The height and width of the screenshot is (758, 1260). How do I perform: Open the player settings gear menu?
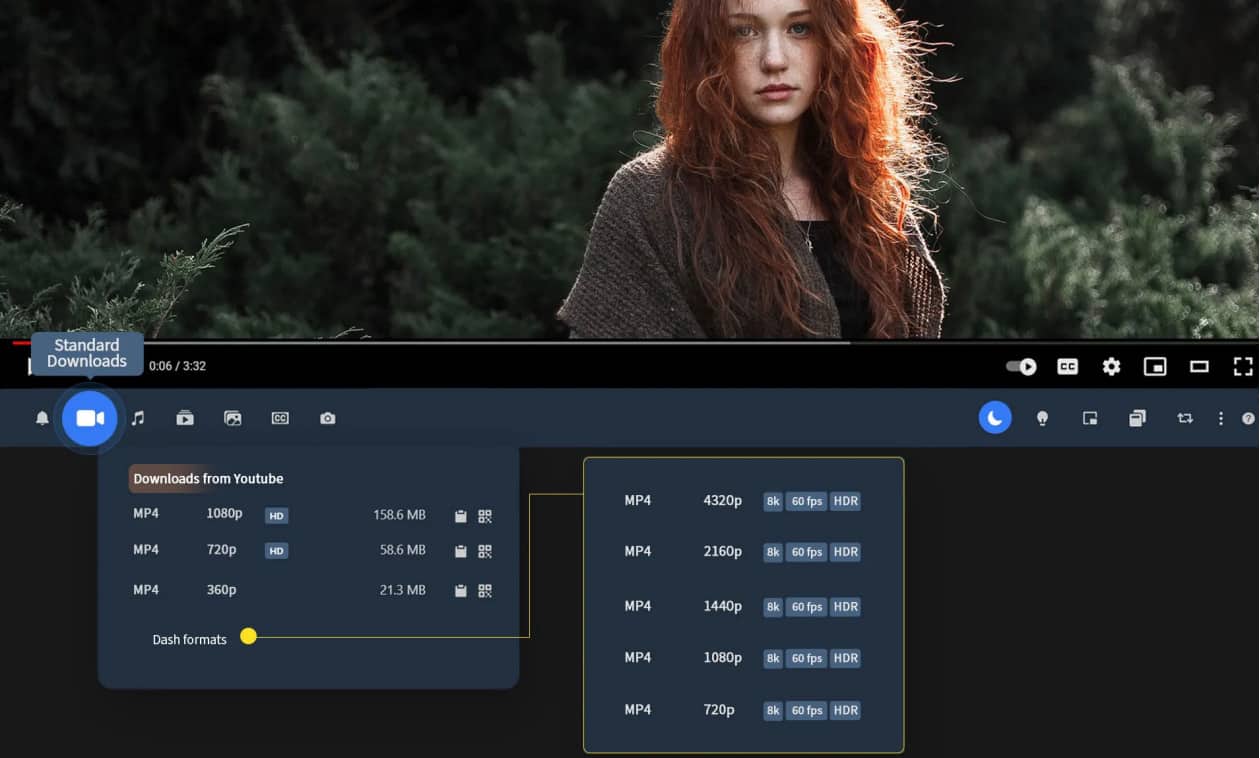point(1111,367)
